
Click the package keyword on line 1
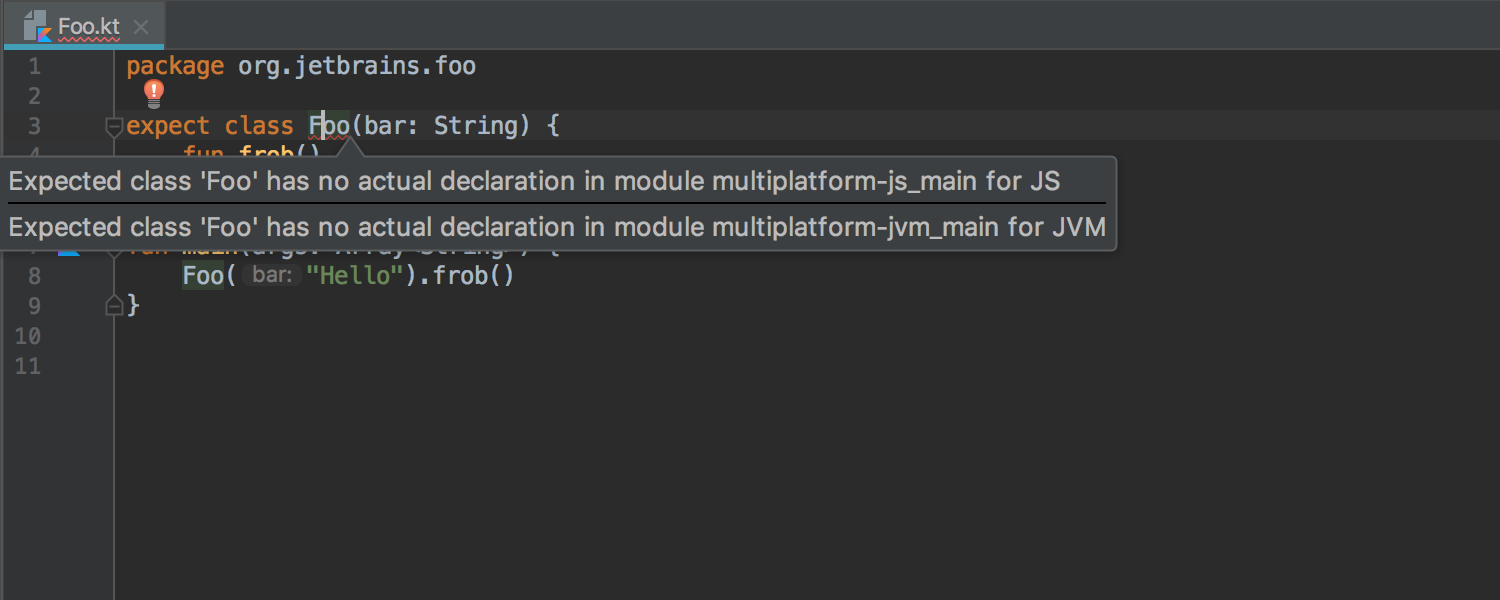click(175, 67)
